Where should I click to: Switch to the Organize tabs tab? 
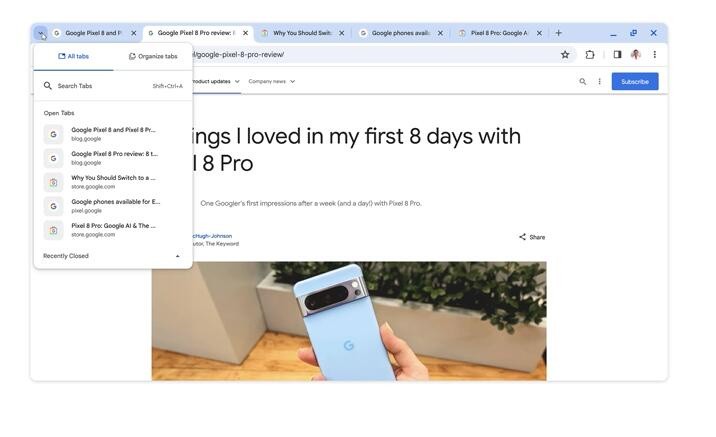coord(153,57)
